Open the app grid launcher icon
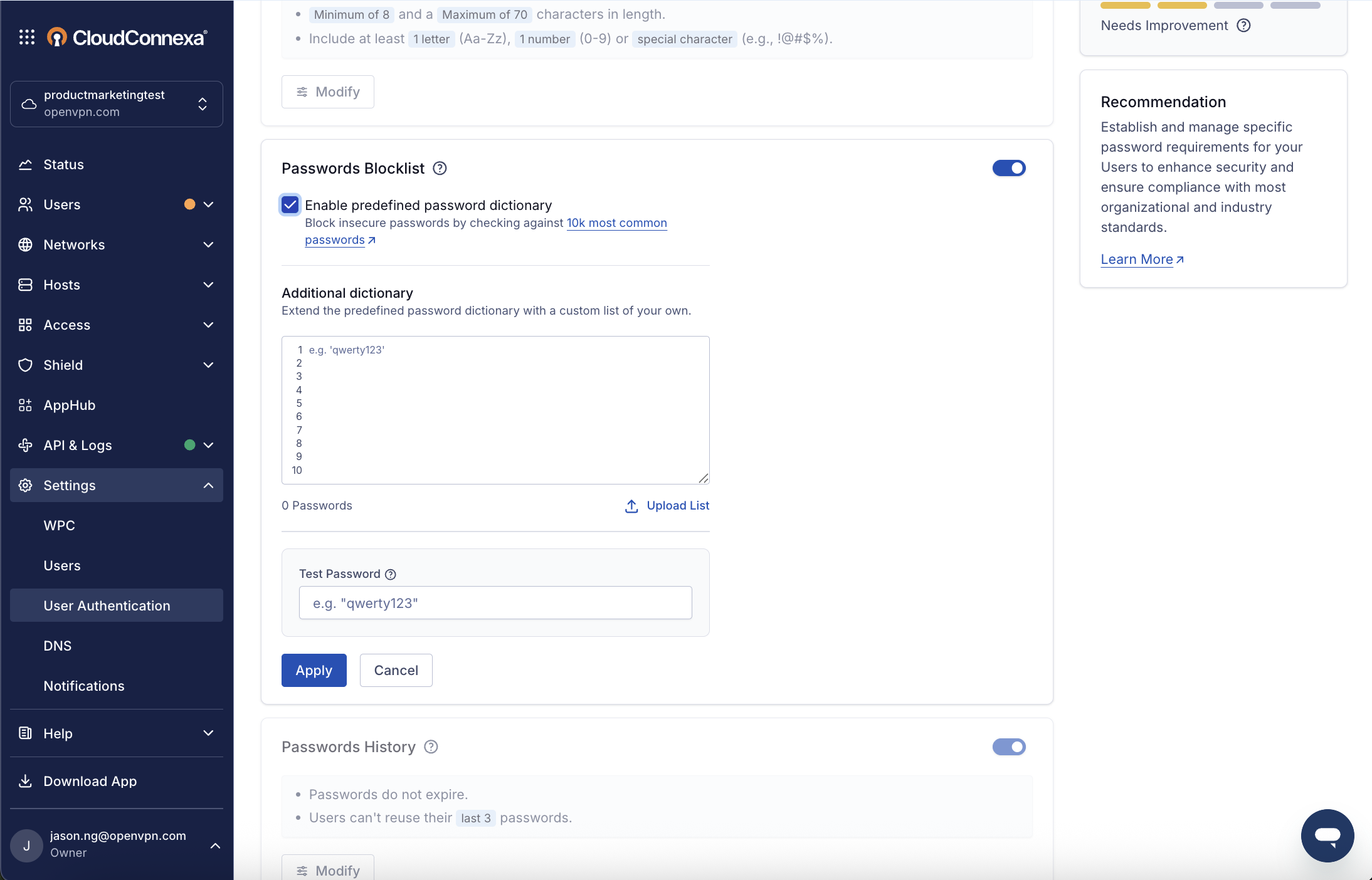 coord(26,38)
